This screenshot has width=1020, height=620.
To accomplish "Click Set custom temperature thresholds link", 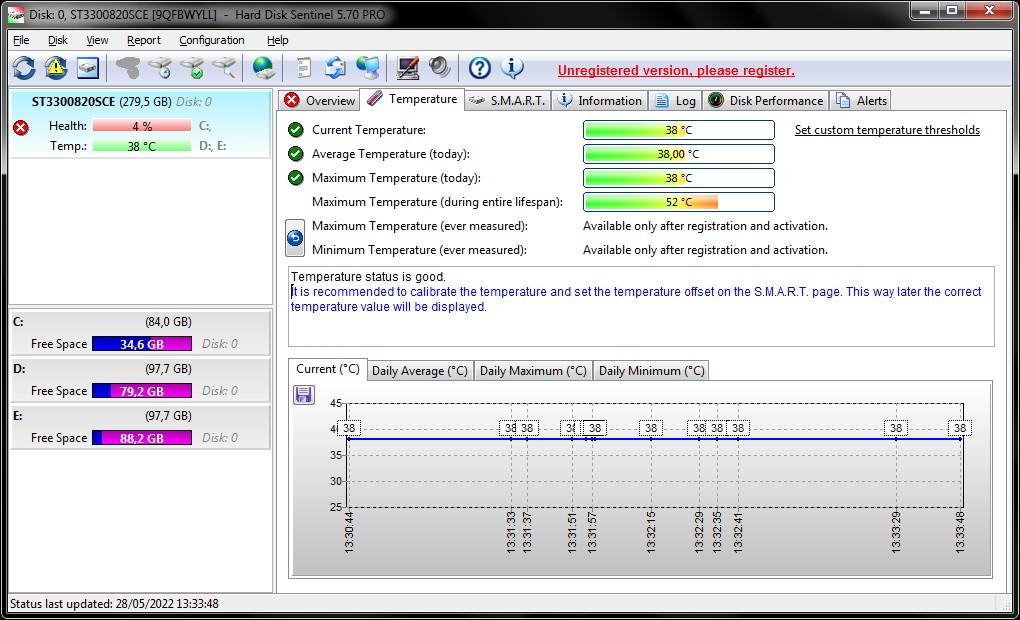I will click(x=887, y=129).
